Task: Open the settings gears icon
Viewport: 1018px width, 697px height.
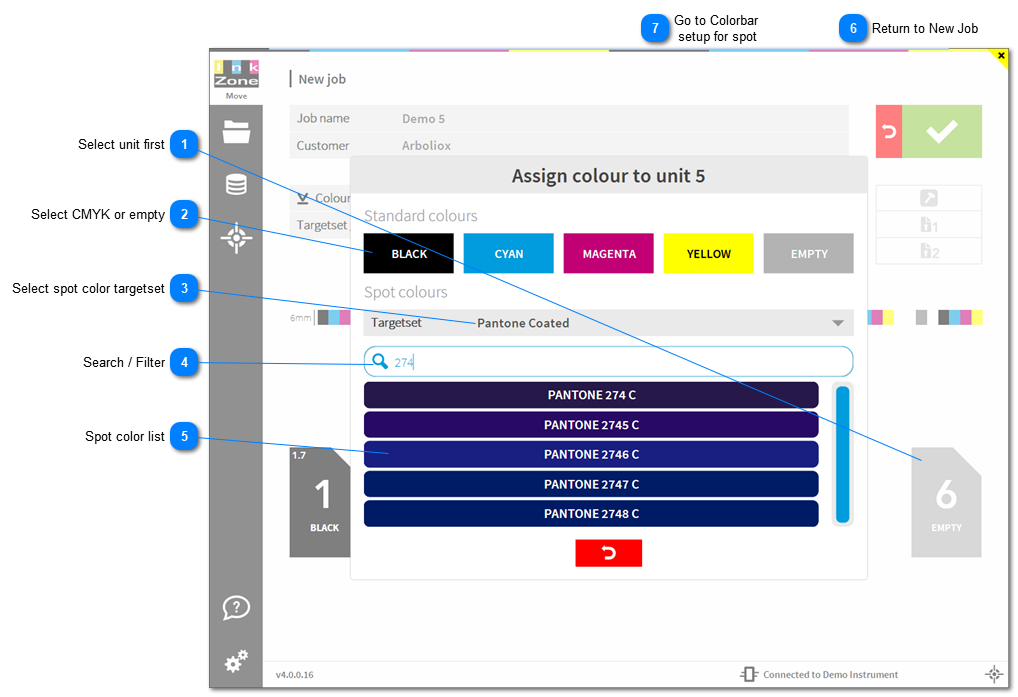Action: (x=236, y=661)
